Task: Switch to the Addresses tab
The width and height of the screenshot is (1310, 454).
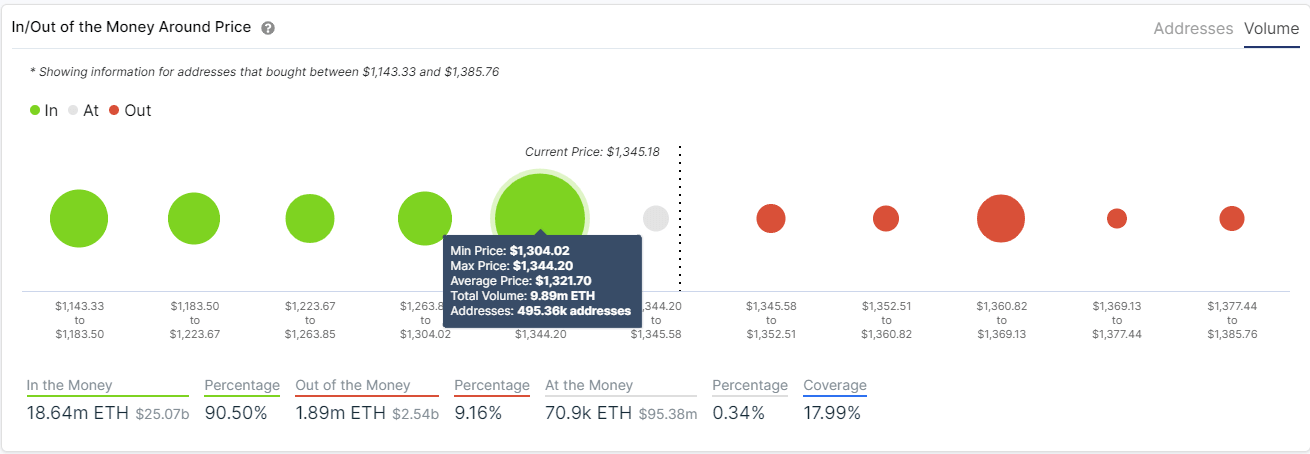Action: (x=1193, y=28)
